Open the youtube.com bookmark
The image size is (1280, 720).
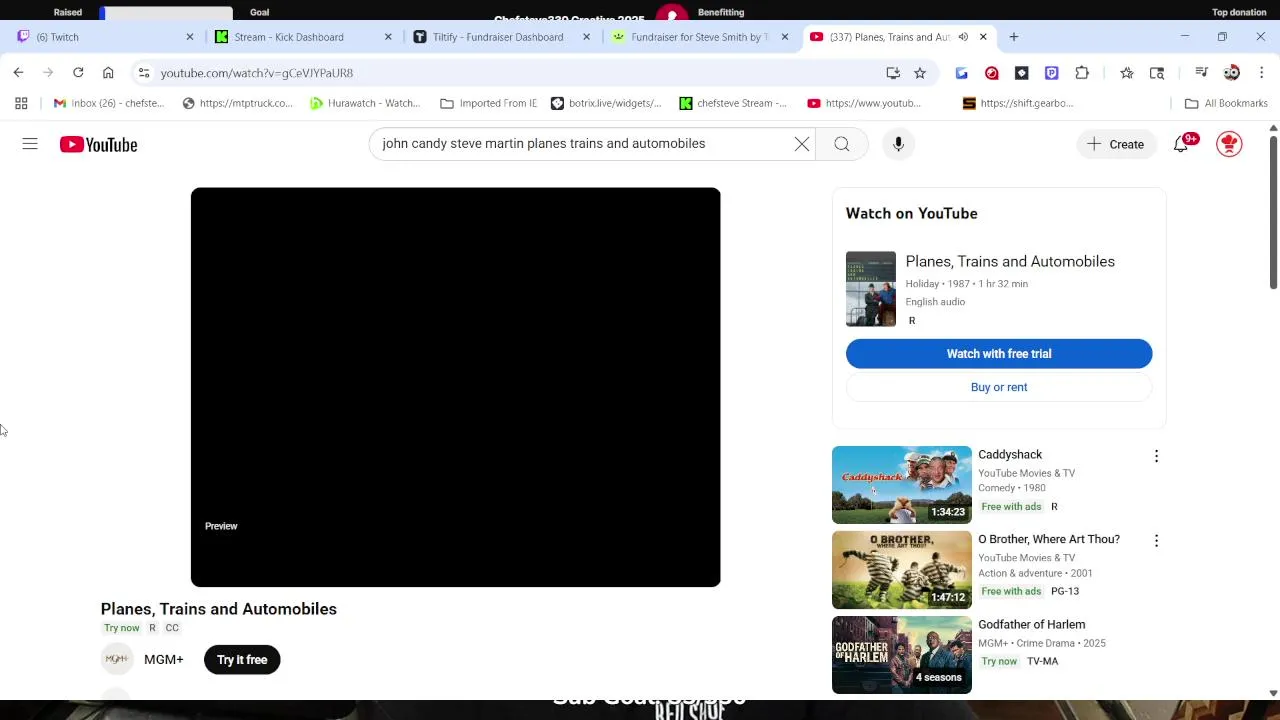(864, 103)
